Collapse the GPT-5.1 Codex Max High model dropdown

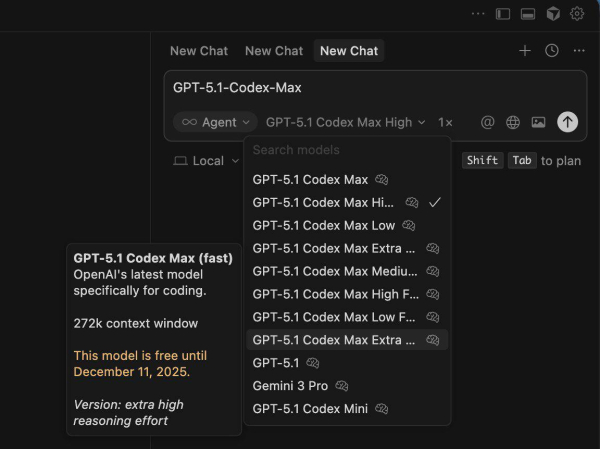(345, 122)
